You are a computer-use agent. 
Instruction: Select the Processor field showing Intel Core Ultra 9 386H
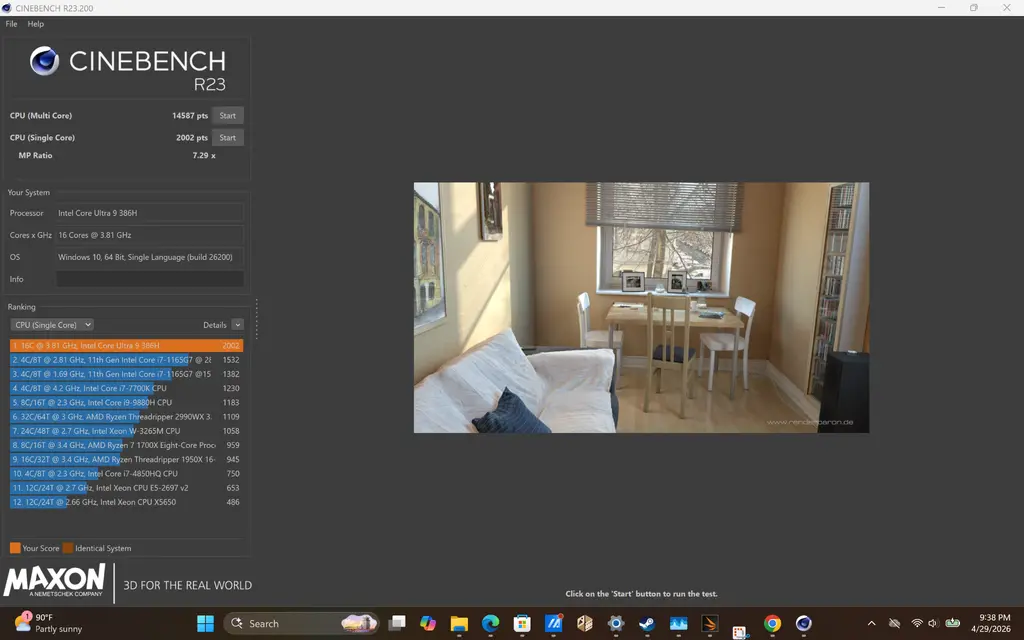point(150,213)
